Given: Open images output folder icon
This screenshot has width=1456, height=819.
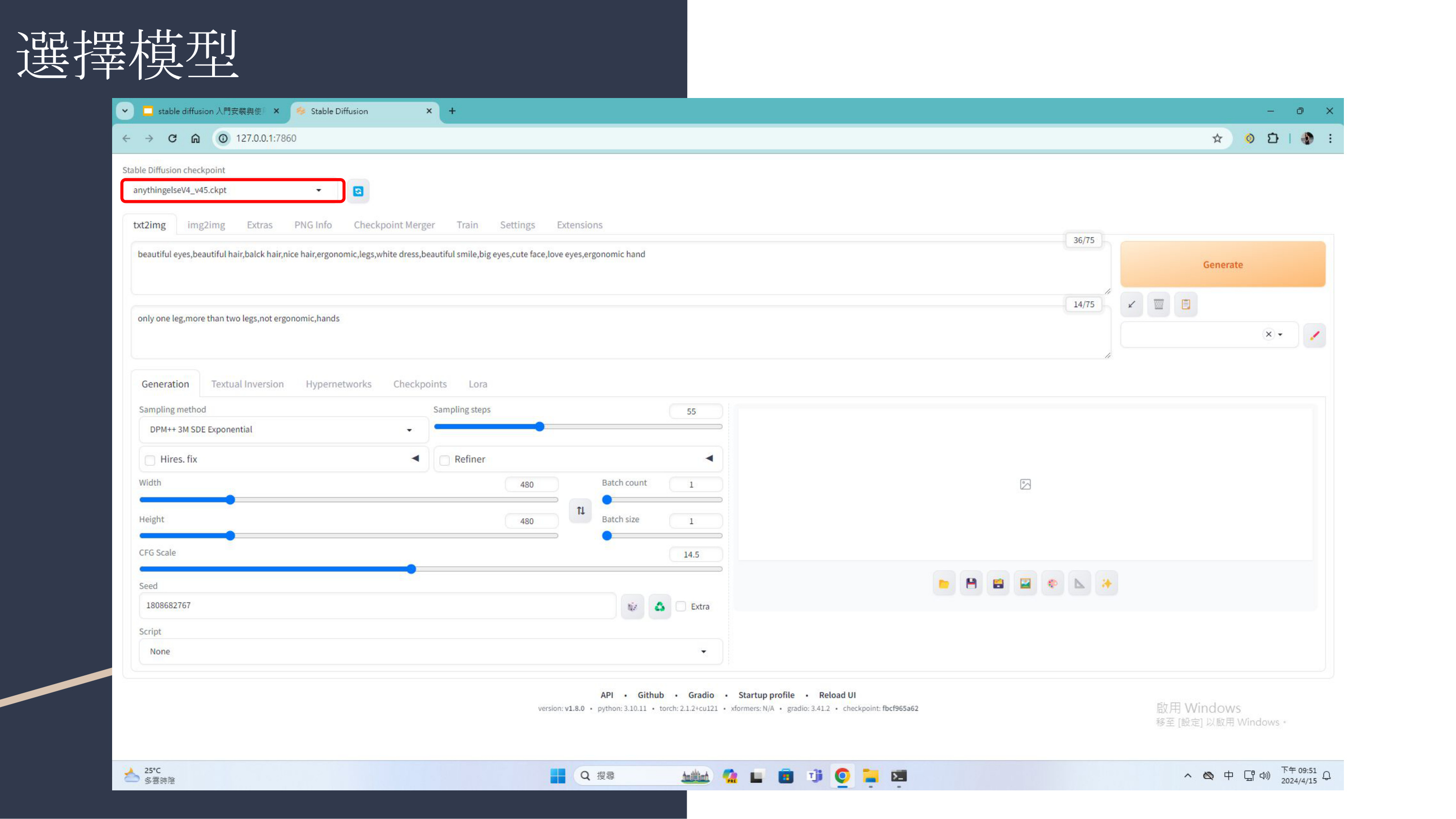Looking at the screenshot, I should pos(944,583).
